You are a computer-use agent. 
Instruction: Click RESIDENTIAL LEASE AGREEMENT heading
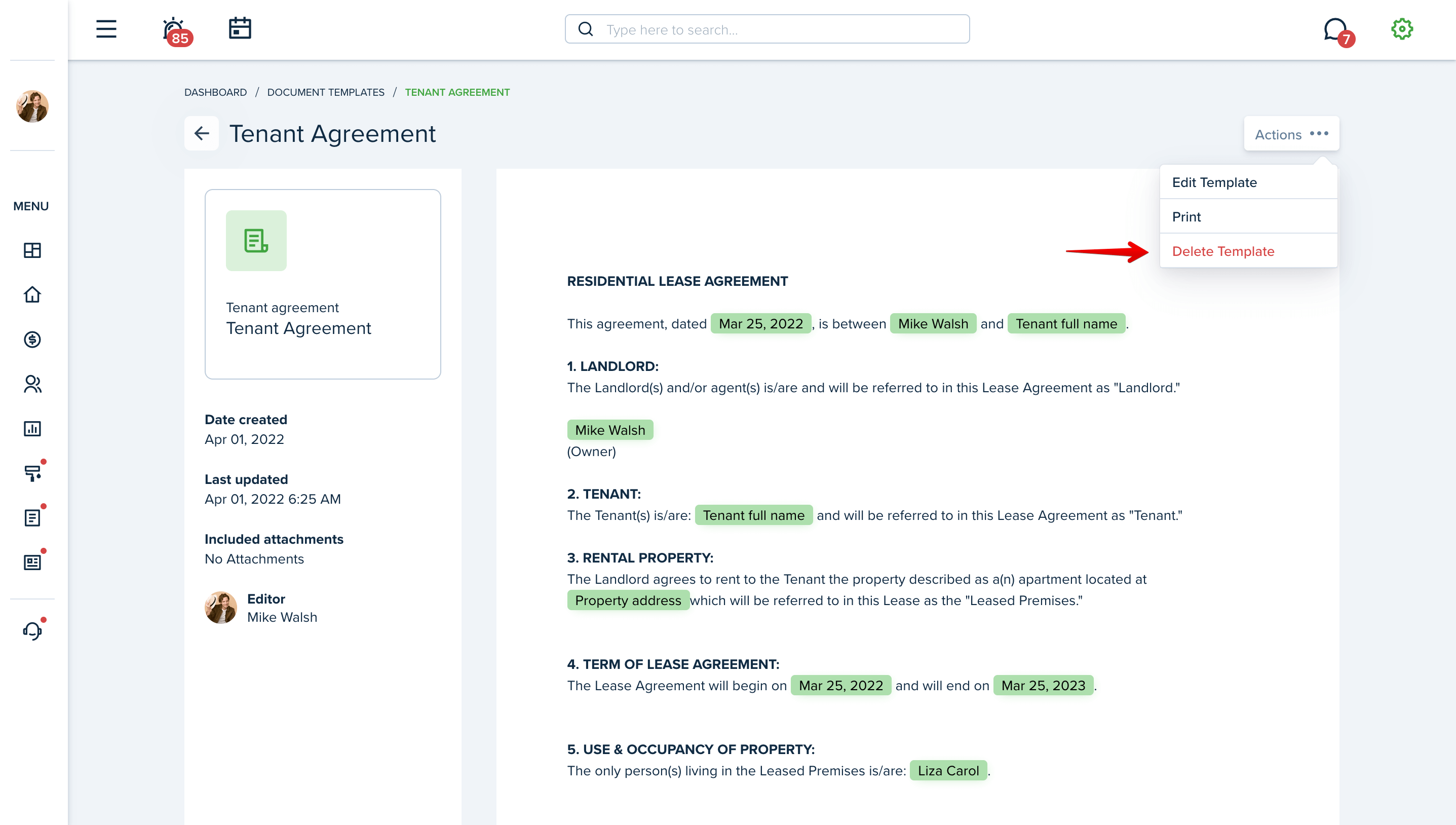click(677, 281)
